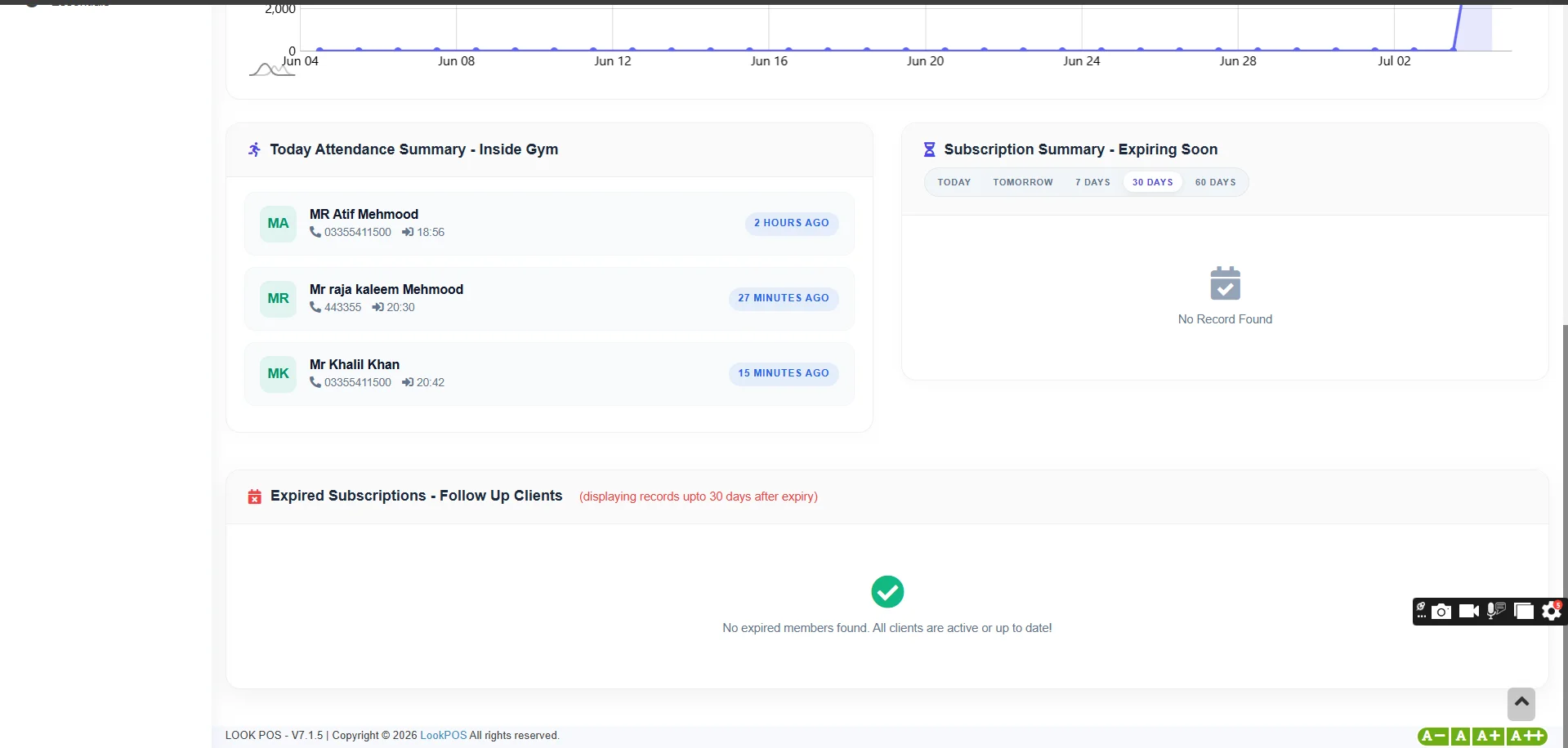Viewport: 1568px width, 748px height.
Task: Click the MK avatar for Khalil Khan
Action: [278, 374]
